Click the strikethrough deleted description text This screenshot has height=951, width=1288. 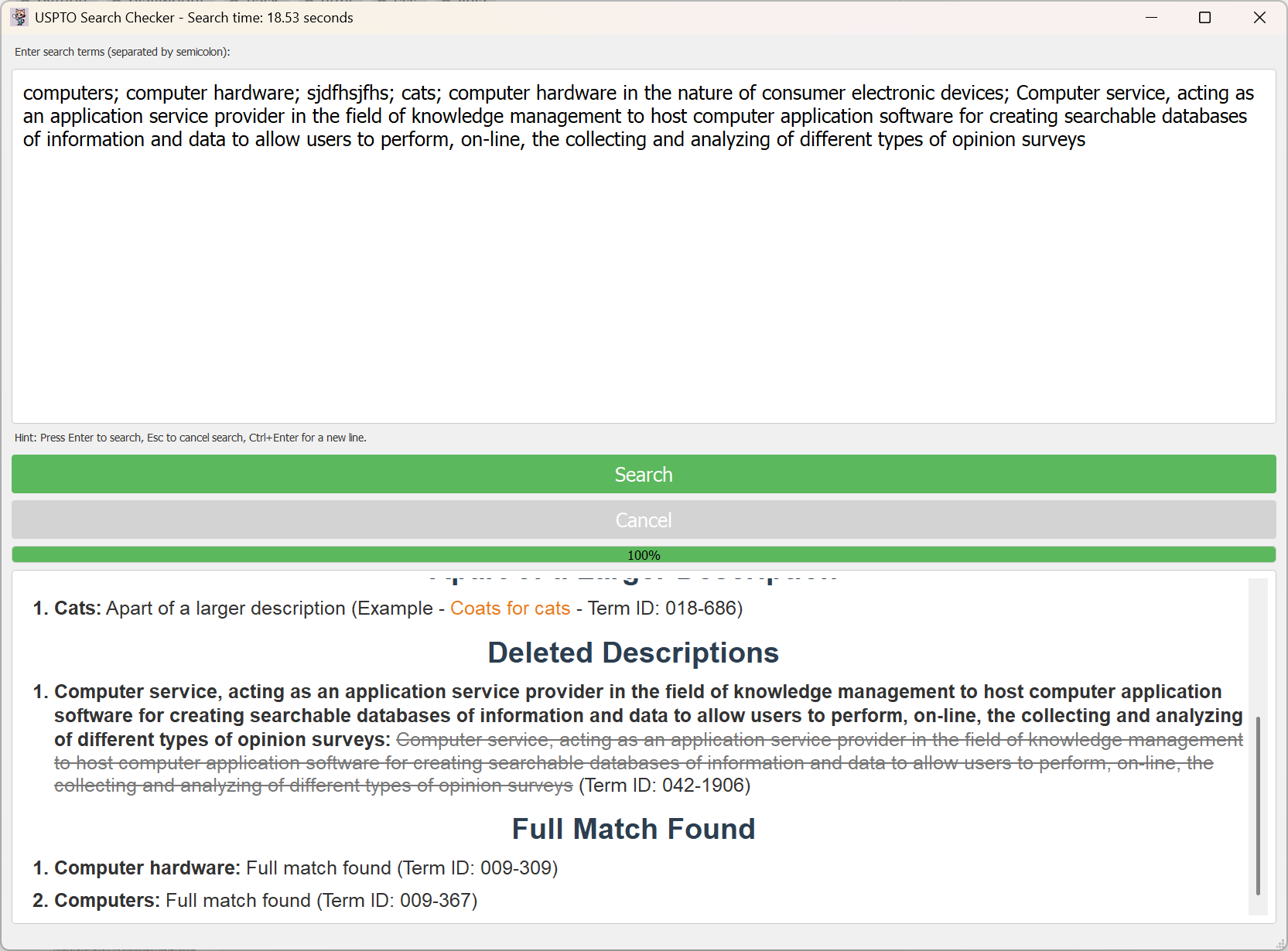click(x=648, y=763)
